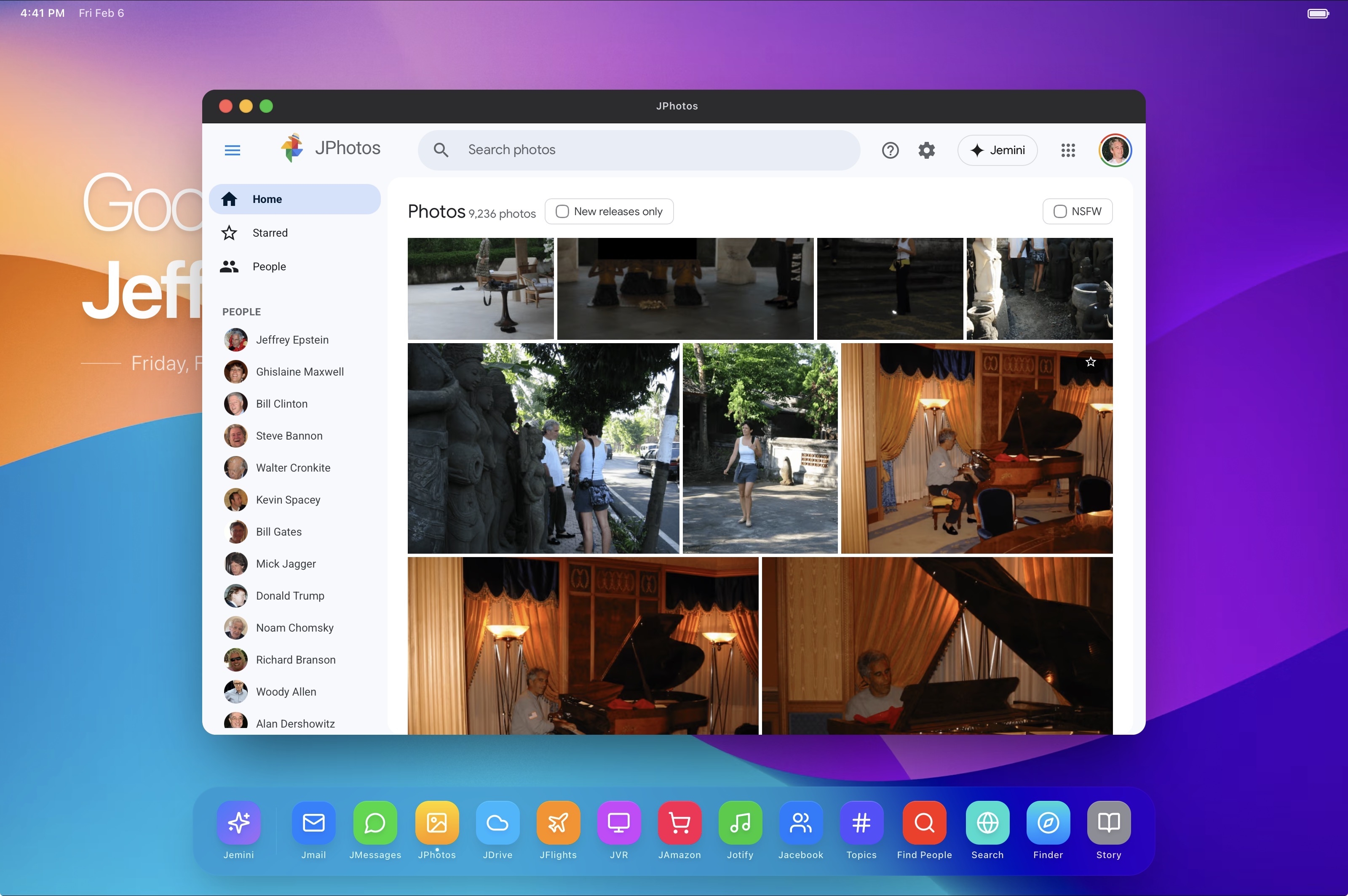This screenshot has width=1348, height=896.
Task: Click the search magnifier icon
Action: coord(441,150)
